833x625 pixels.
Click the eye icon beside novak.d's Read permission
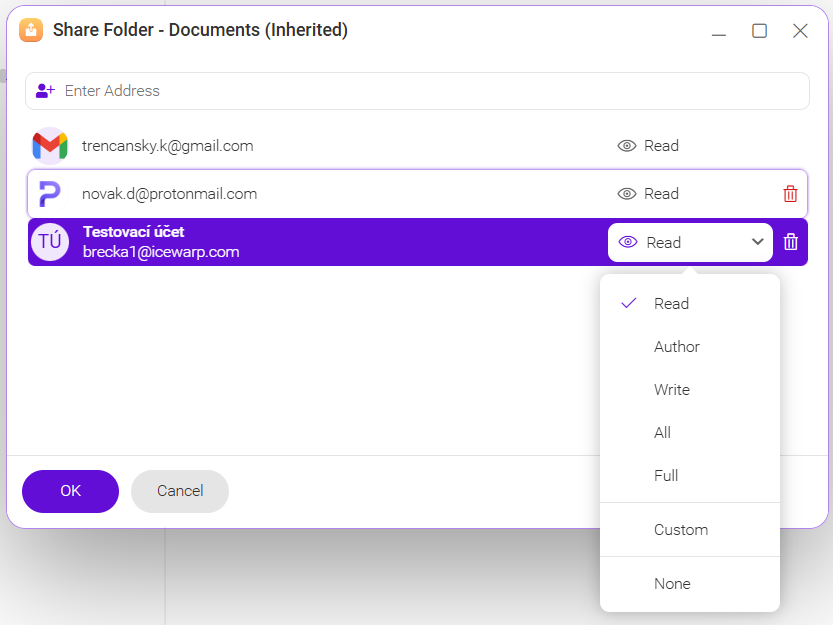pyautogui.click(x=627, y=194)
